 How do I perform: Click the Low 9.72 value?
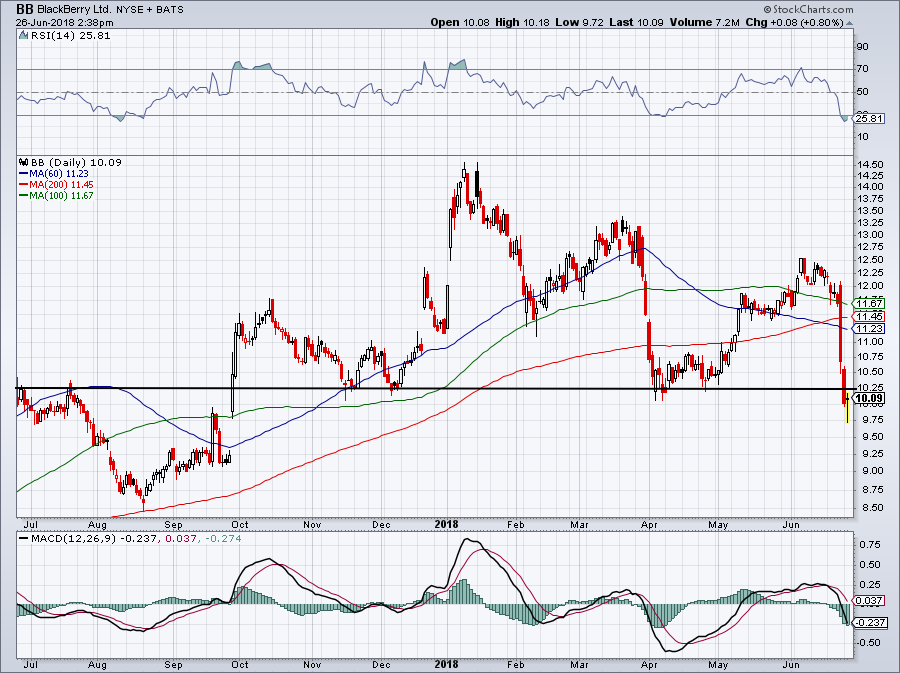click(580, 22)
